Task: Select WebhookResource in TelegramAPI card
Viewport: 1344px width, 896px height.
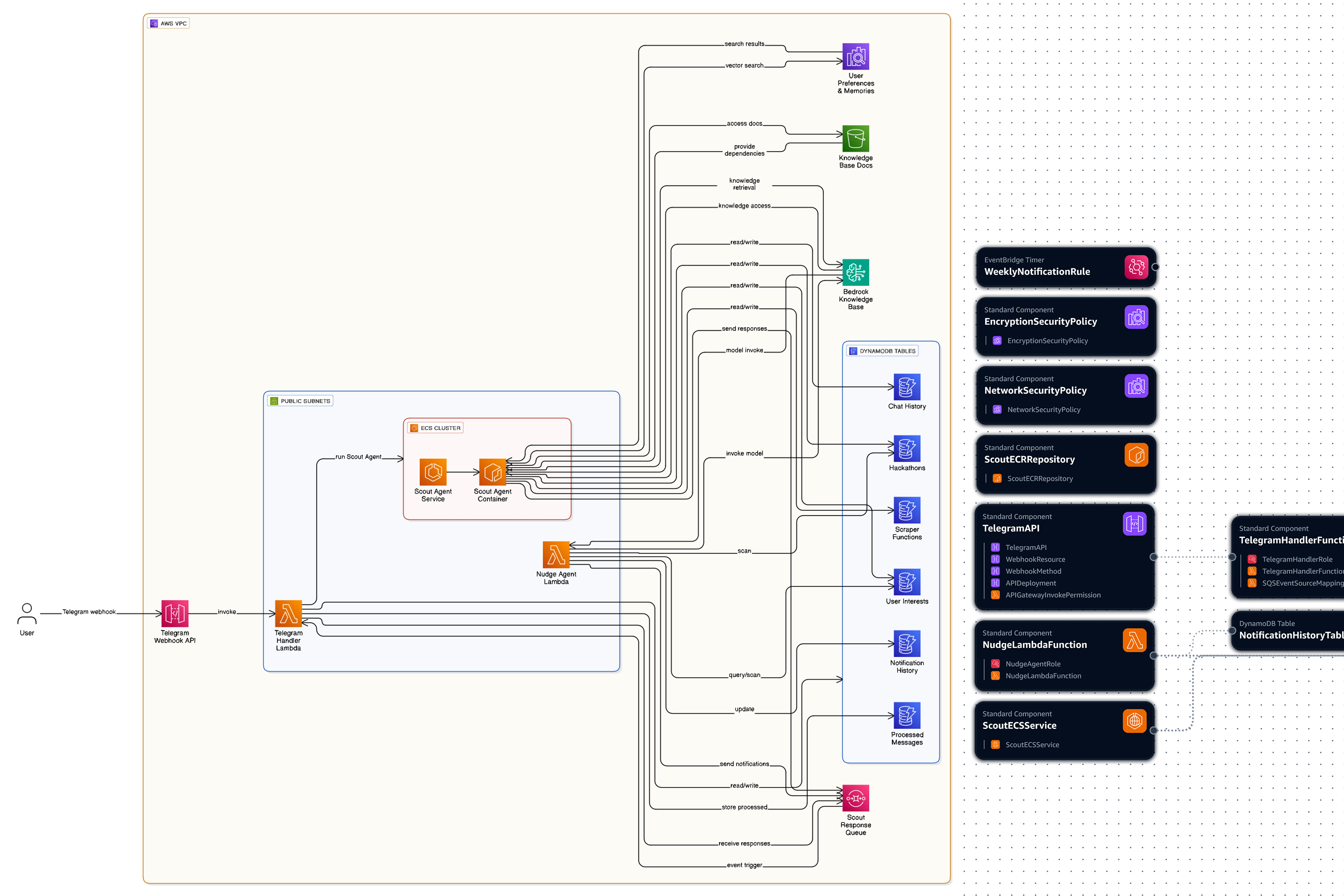Action: click(1035, 560)
